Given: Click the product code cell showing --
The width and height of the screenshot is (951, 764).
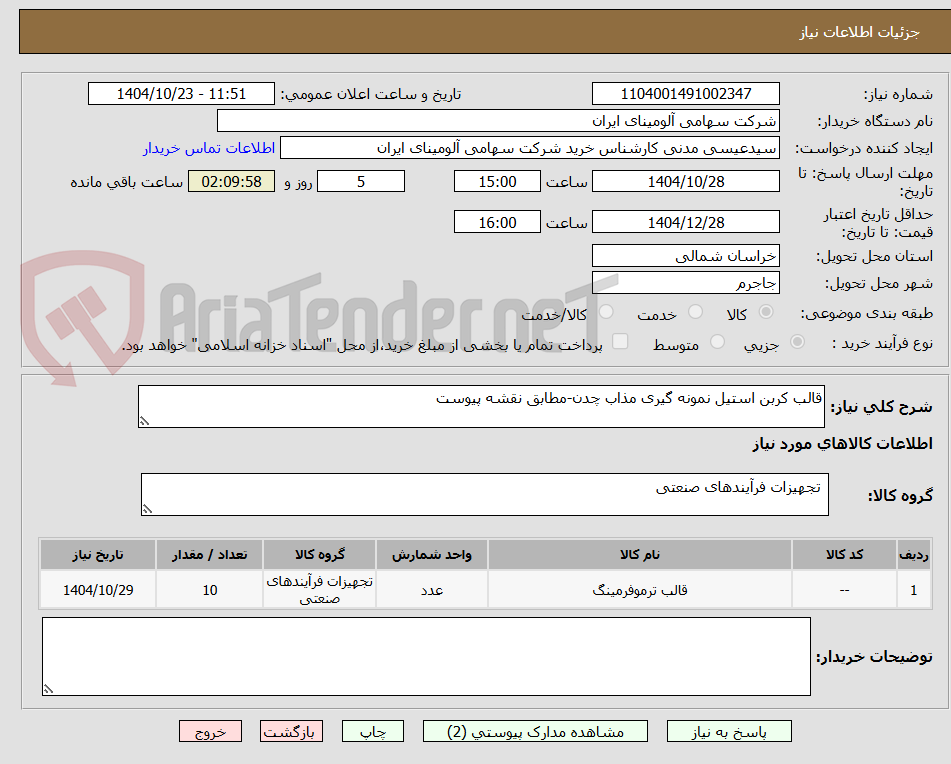Looking at the screenshot, I should (844, 589).
